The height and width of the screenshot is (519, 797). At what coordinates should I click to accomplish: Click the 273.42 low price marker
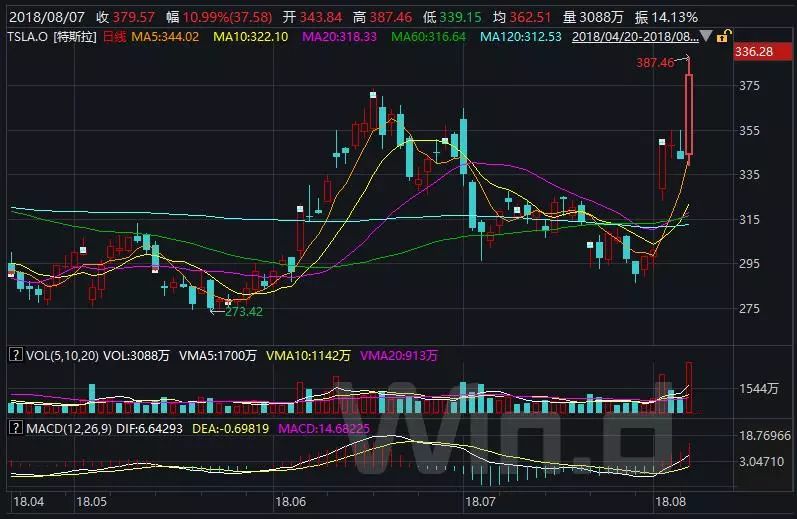click(243, 311)
